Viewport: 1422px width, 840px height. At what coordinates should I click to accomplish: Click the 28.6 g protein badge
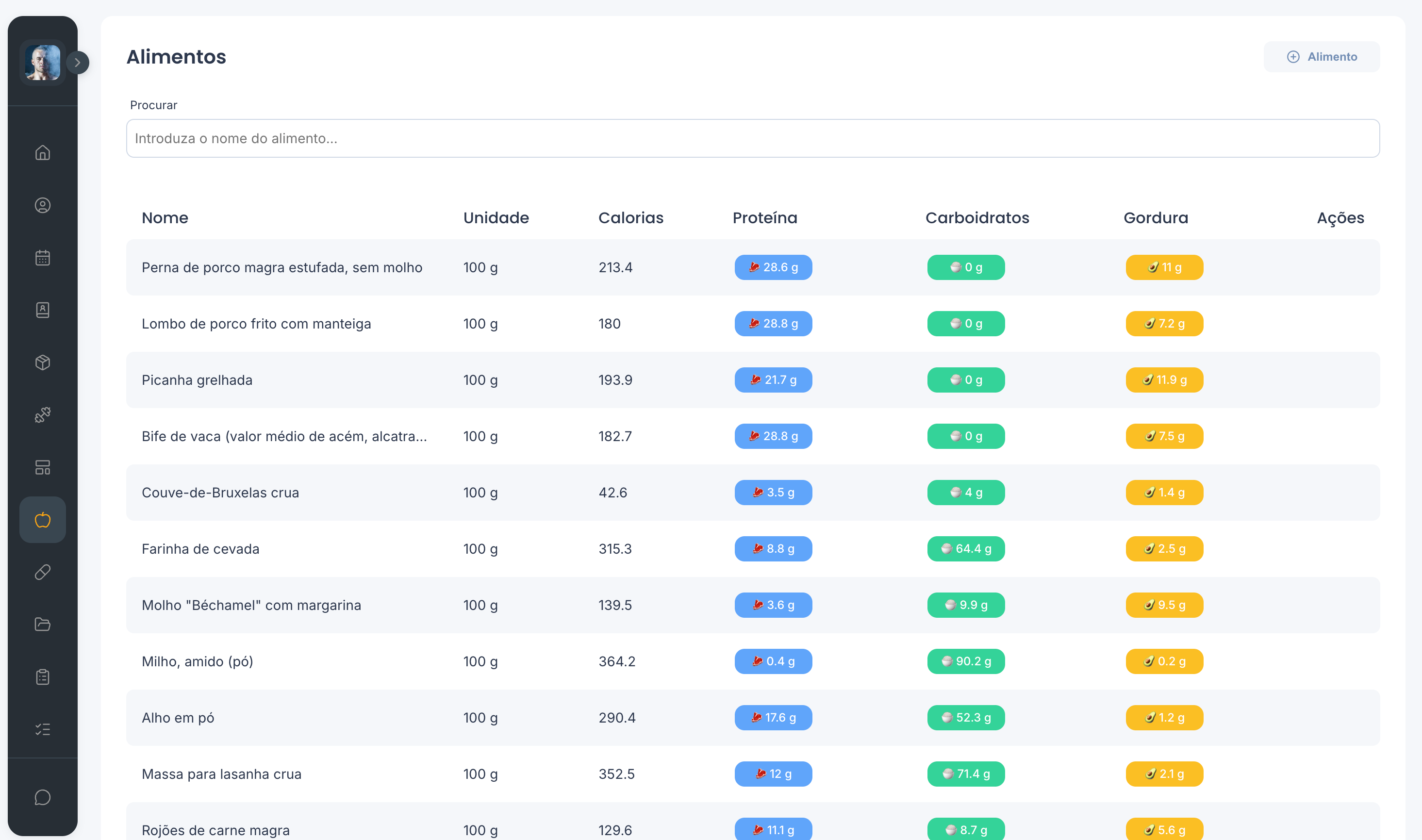click(x=773, y=267)
